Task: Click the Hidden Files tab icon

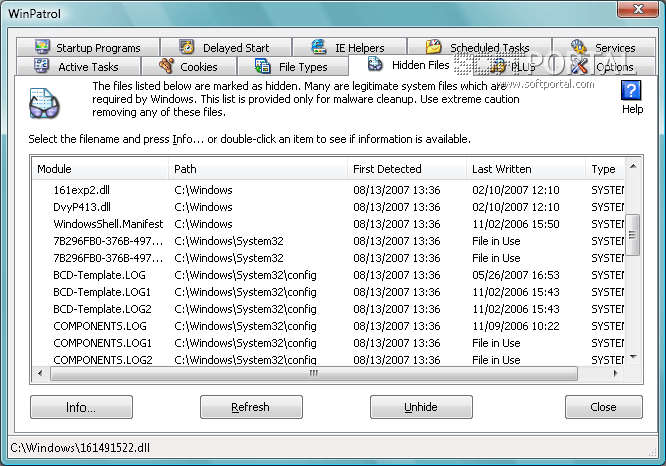Action: (x=375, y=64)
